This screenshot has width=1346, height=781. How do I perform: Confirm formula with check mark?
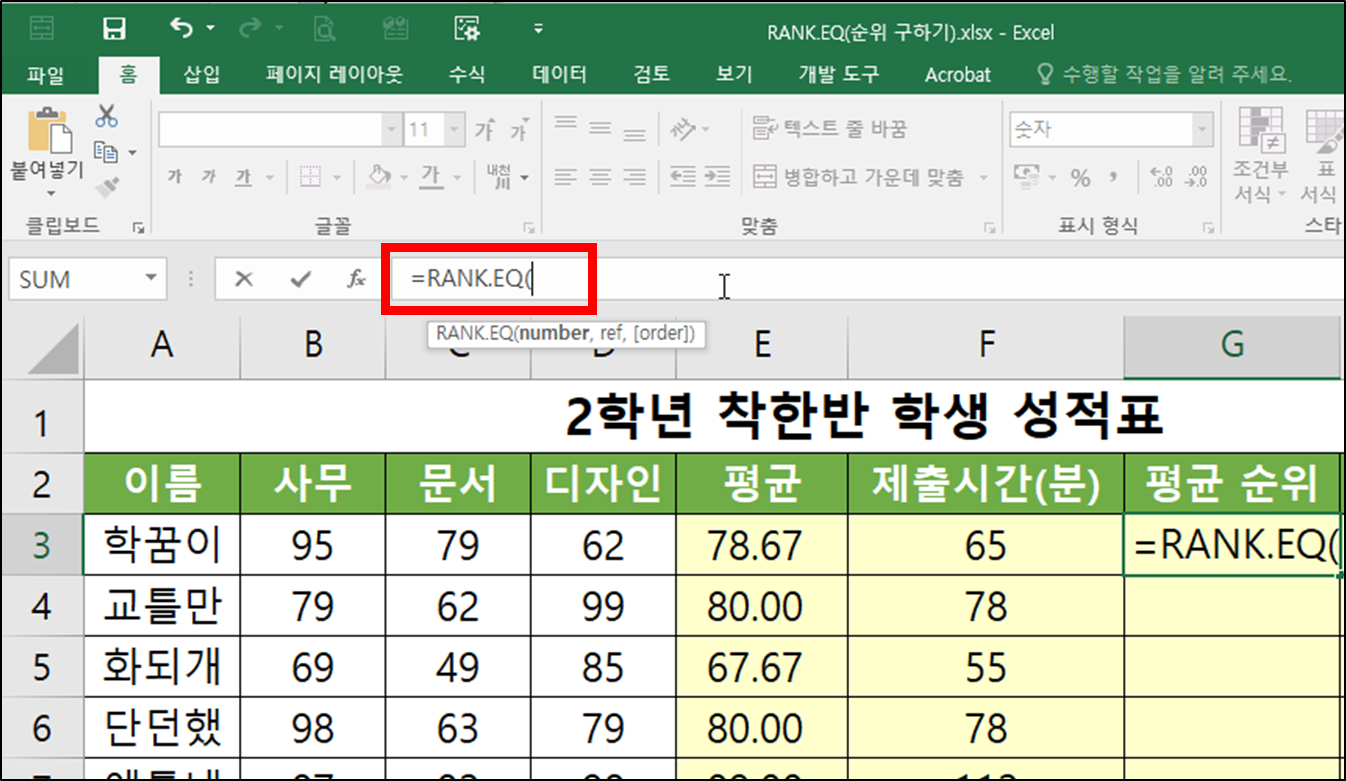pyautogui.click(x=300, y=280)
